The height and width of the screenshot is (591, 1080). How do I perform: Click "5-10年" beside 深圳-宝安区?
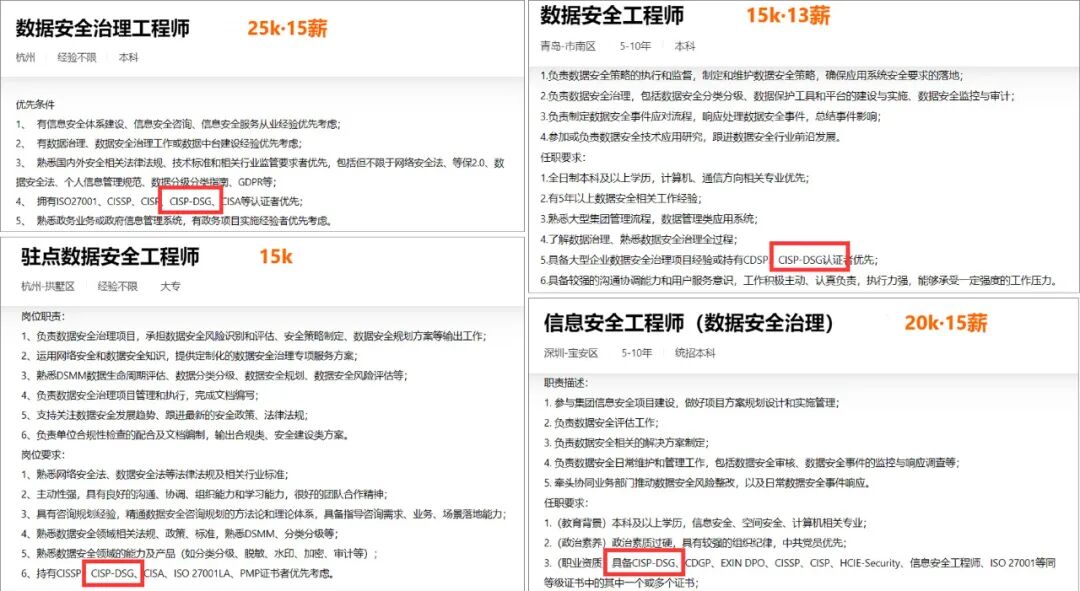[x=636, y=353]
